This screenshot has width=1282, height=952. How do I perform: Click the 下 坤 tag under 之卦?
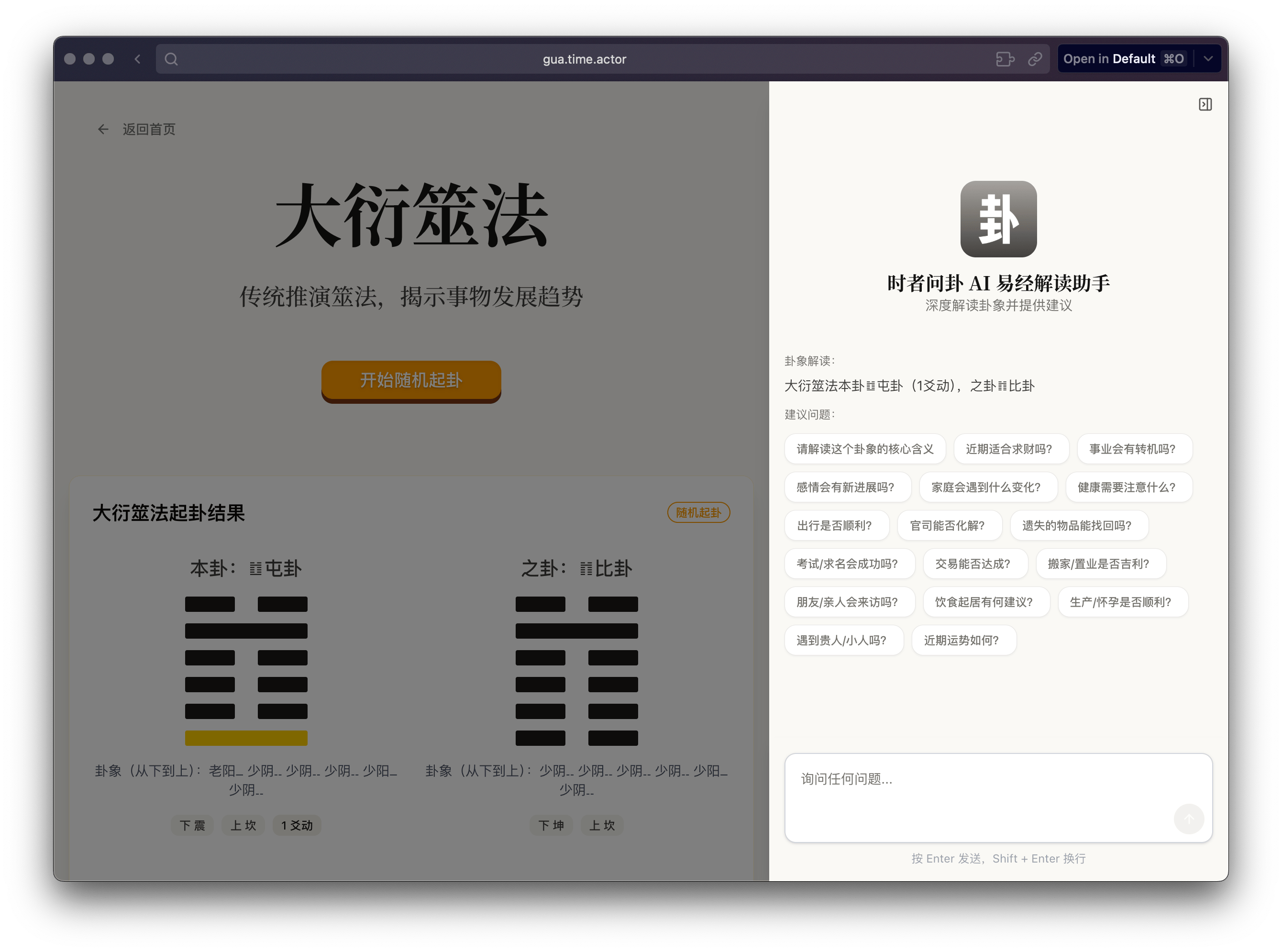551,825
